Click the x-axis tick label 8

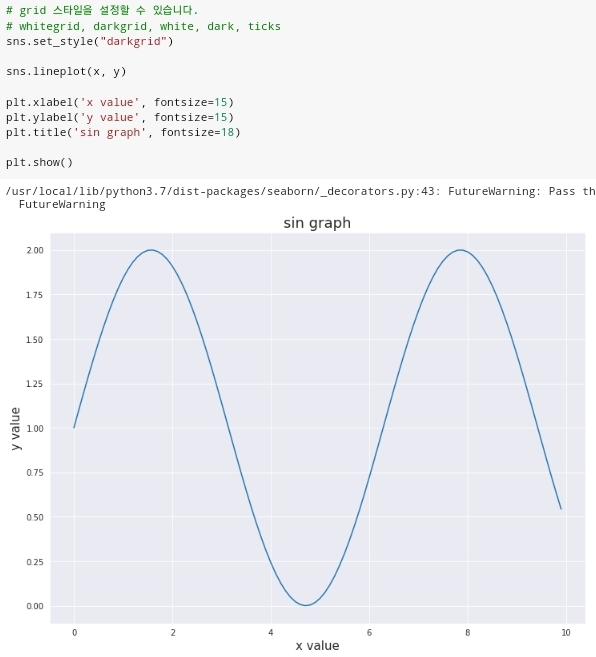(468, 633)
